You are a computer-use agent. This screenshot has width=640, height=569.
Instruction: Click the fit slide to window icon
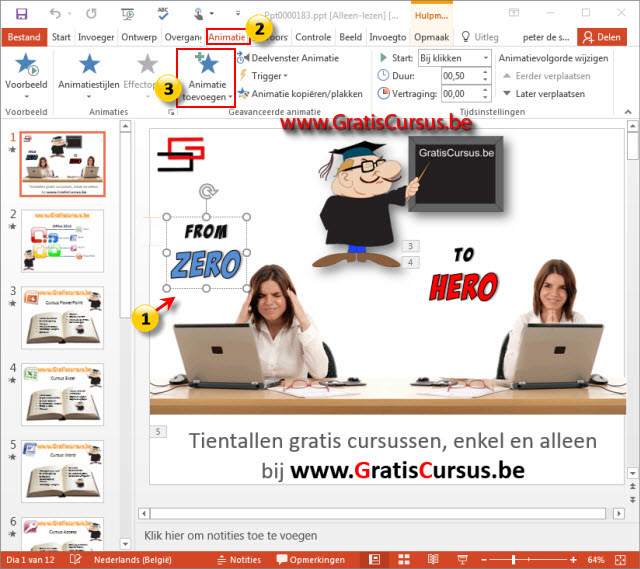pyautogui.click(x=620, y=560)
